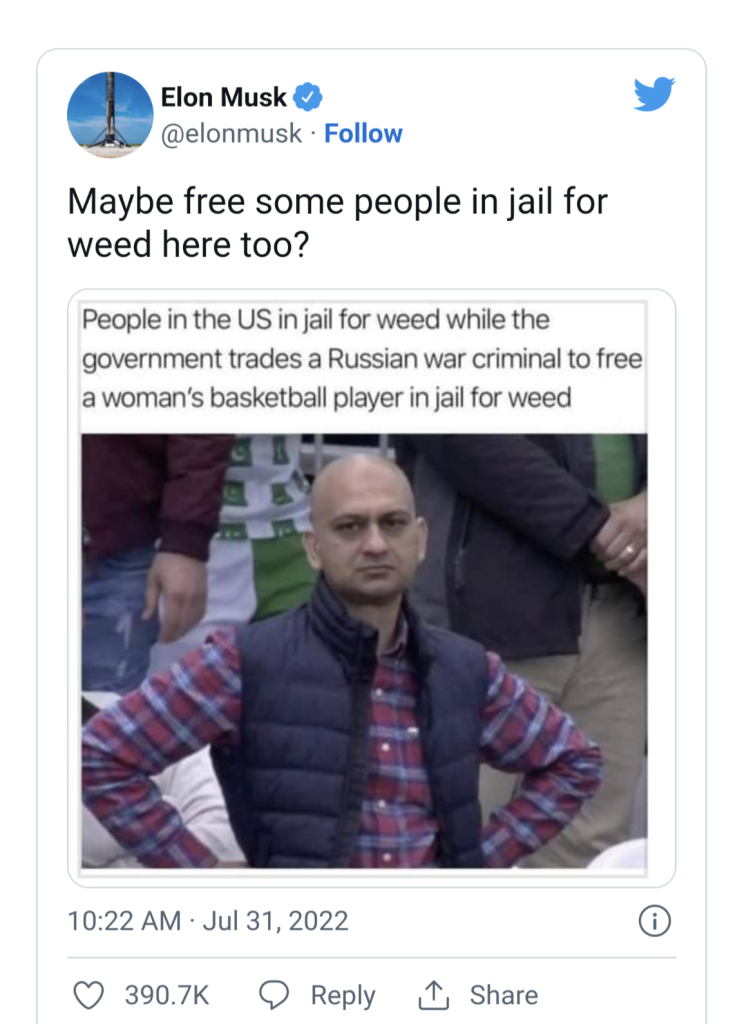Click the 390.7K likes count
This screenshot has width=742, height=1024.
click(167, 995)
